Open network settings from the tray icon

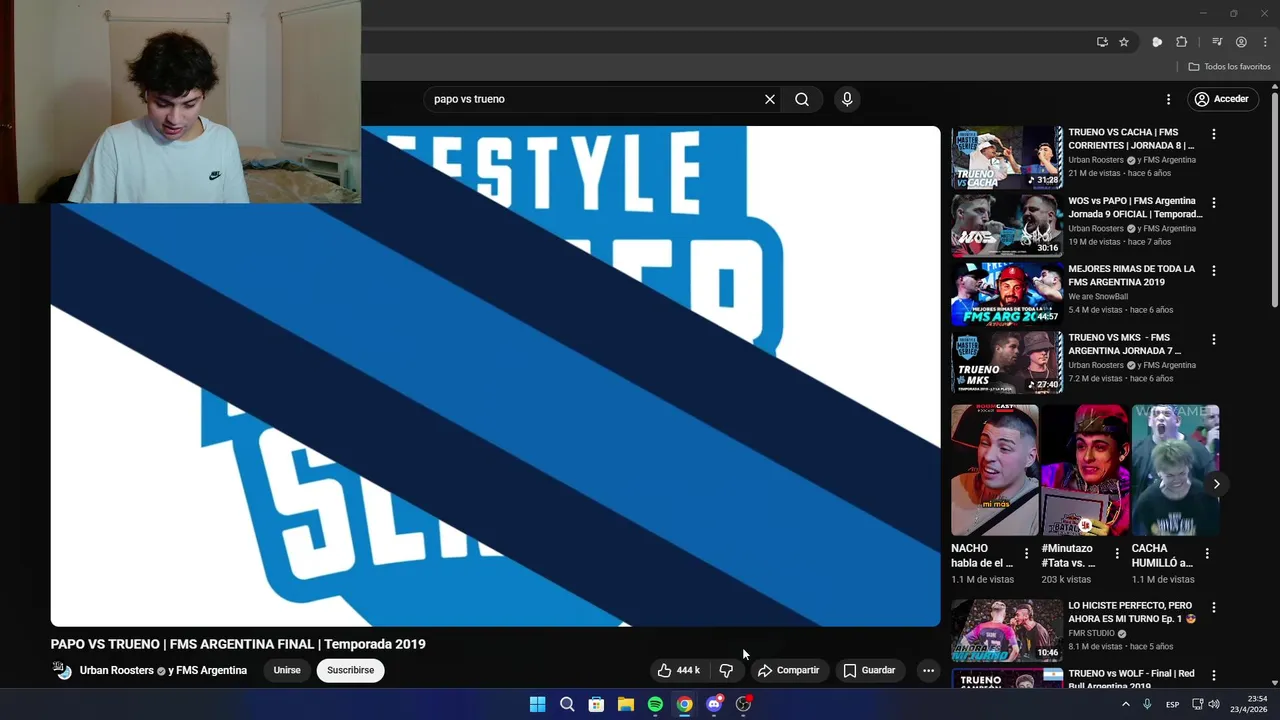1197,704
